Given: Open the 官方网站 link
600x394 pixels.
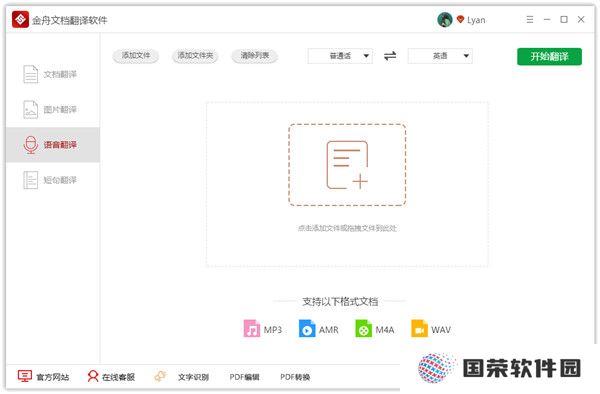Looking at the screenshot, I should click(x=53, y=377).
